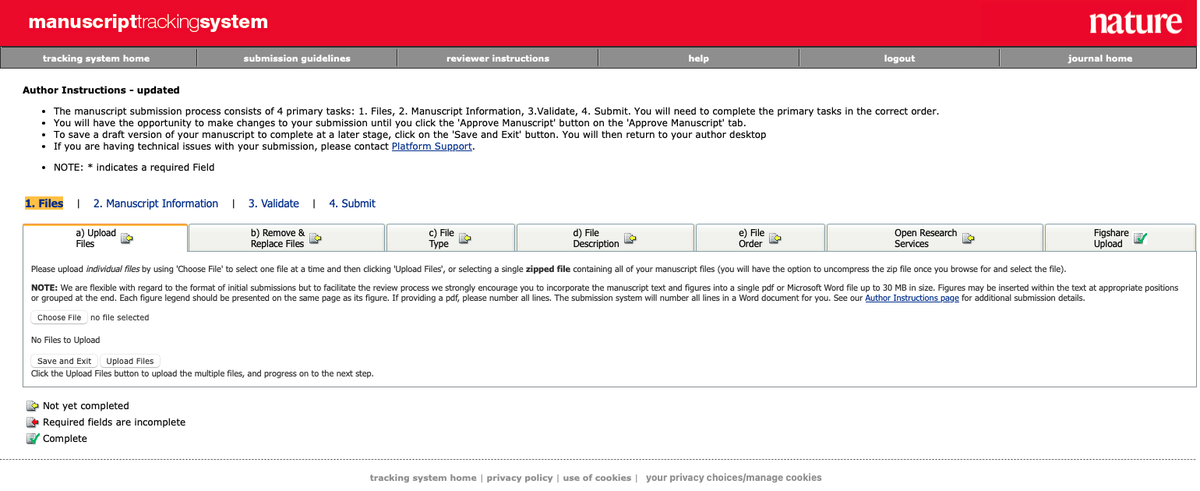Click the status icon on Open Research Services tab
Screen dimensions: 1200x491
click(968, 238)
